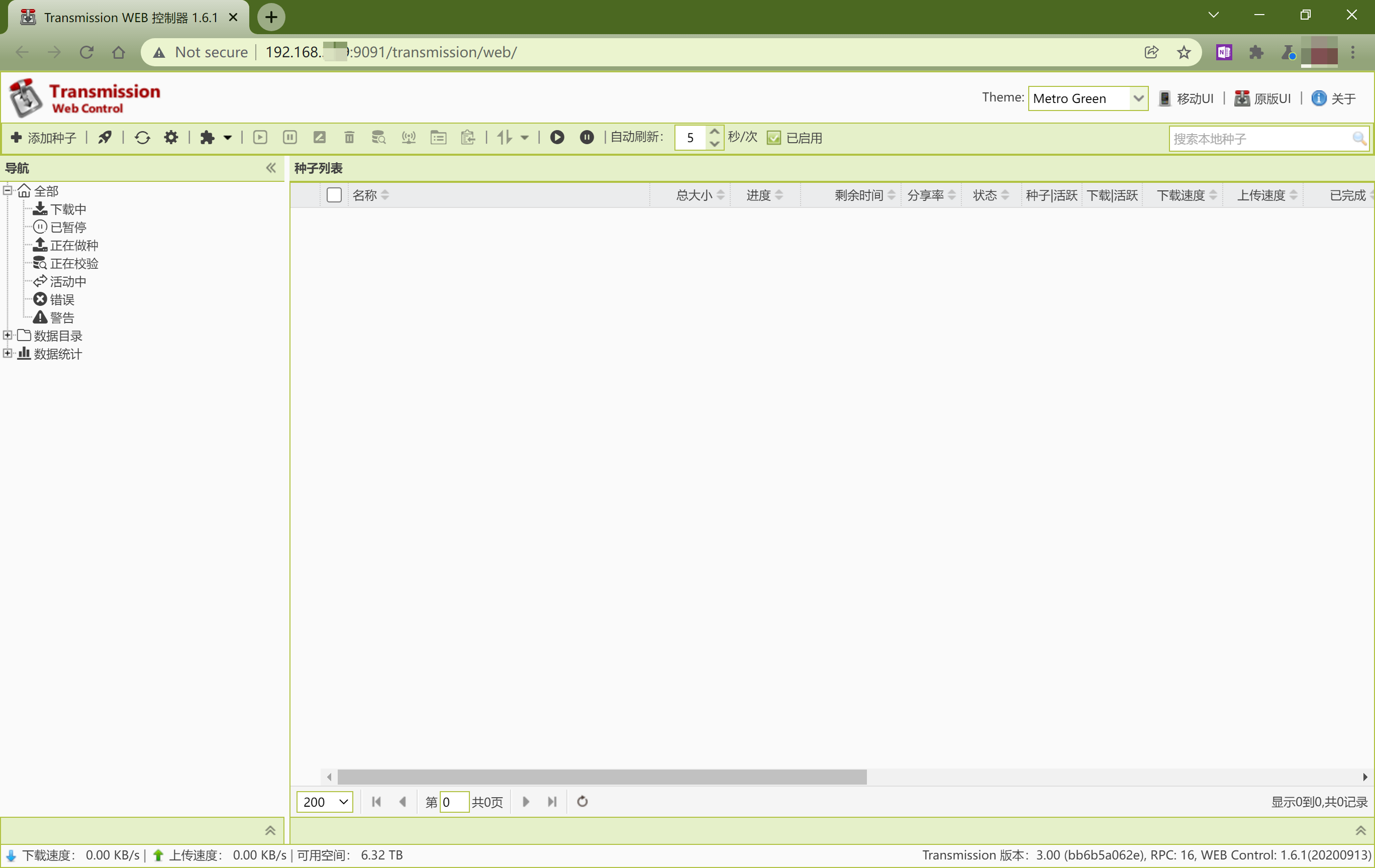Click the start all torrents play icon
1375x868 pixels.
(x=557, y=138)
